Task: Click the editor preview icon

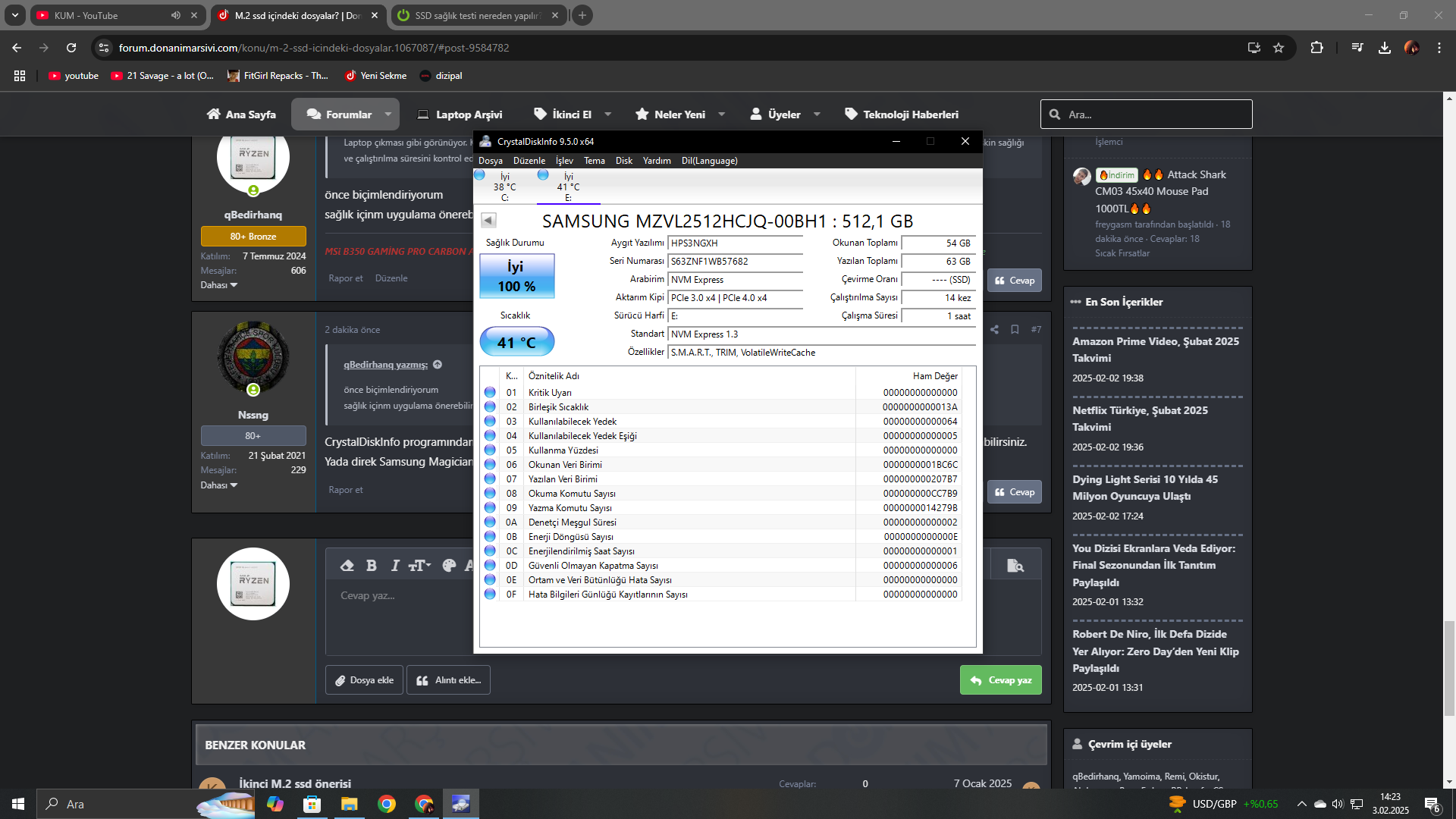Action: coord(1015,566)
